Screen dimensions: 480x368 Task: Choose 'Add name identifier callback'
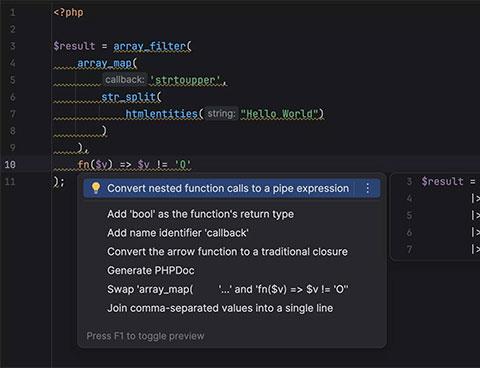178,233
